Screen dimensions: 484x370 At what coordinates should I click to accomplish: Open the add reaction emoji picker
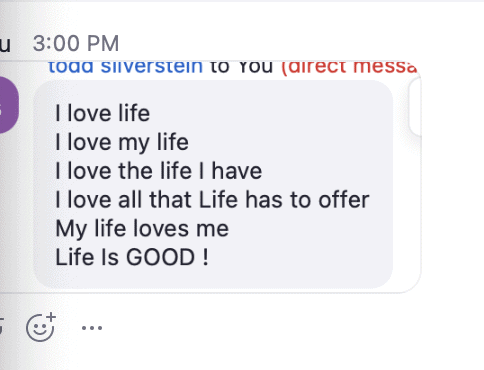(x=41, y=327)
